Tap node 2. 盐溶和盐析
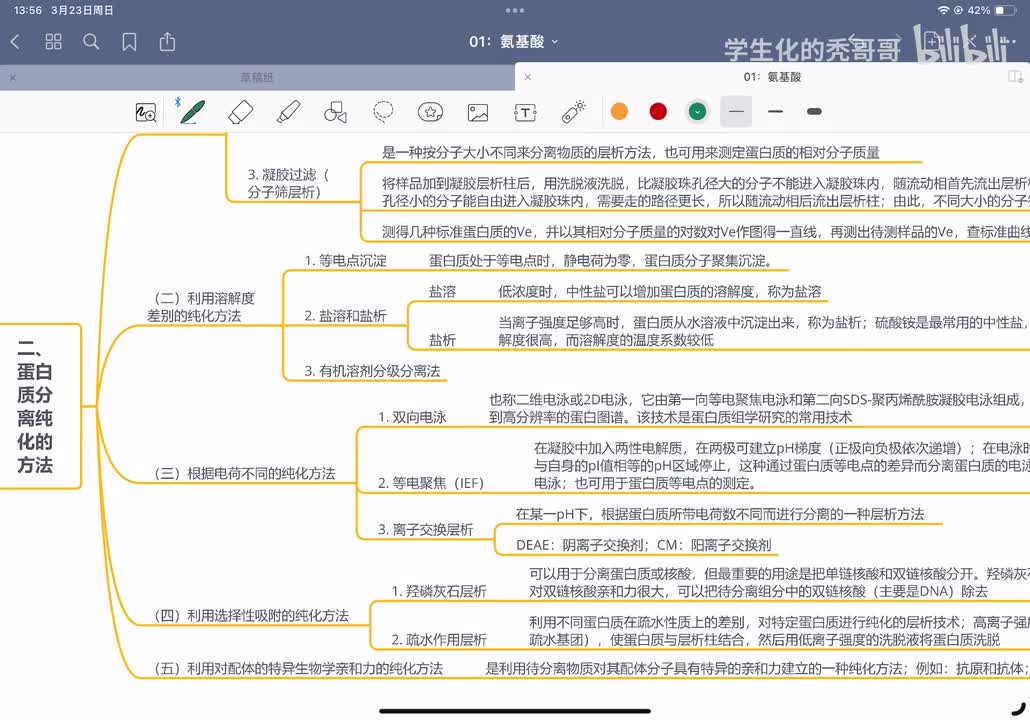 click(346, 316)
